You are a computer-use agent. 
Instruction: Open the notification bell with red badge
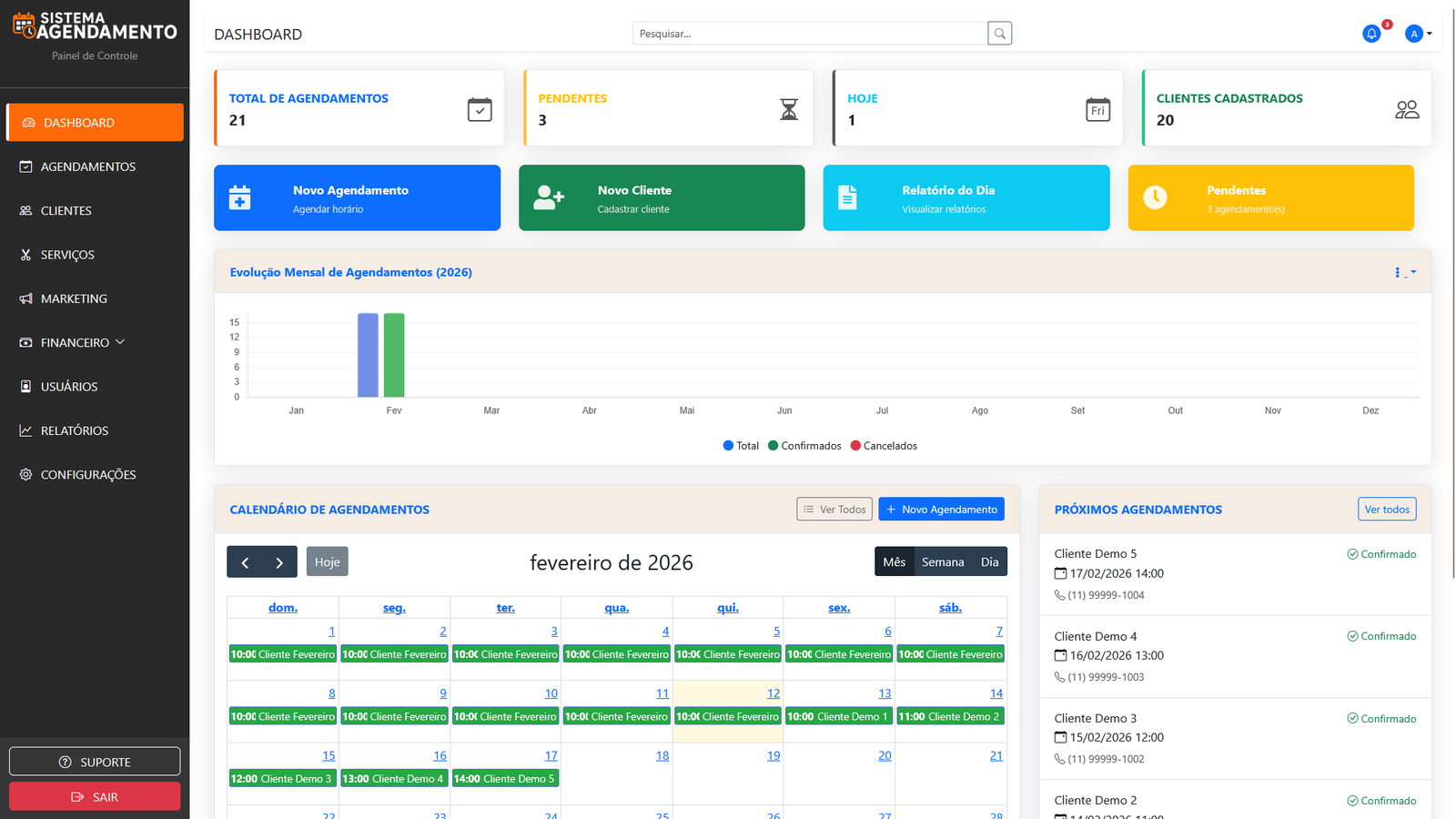[1371, 33]
